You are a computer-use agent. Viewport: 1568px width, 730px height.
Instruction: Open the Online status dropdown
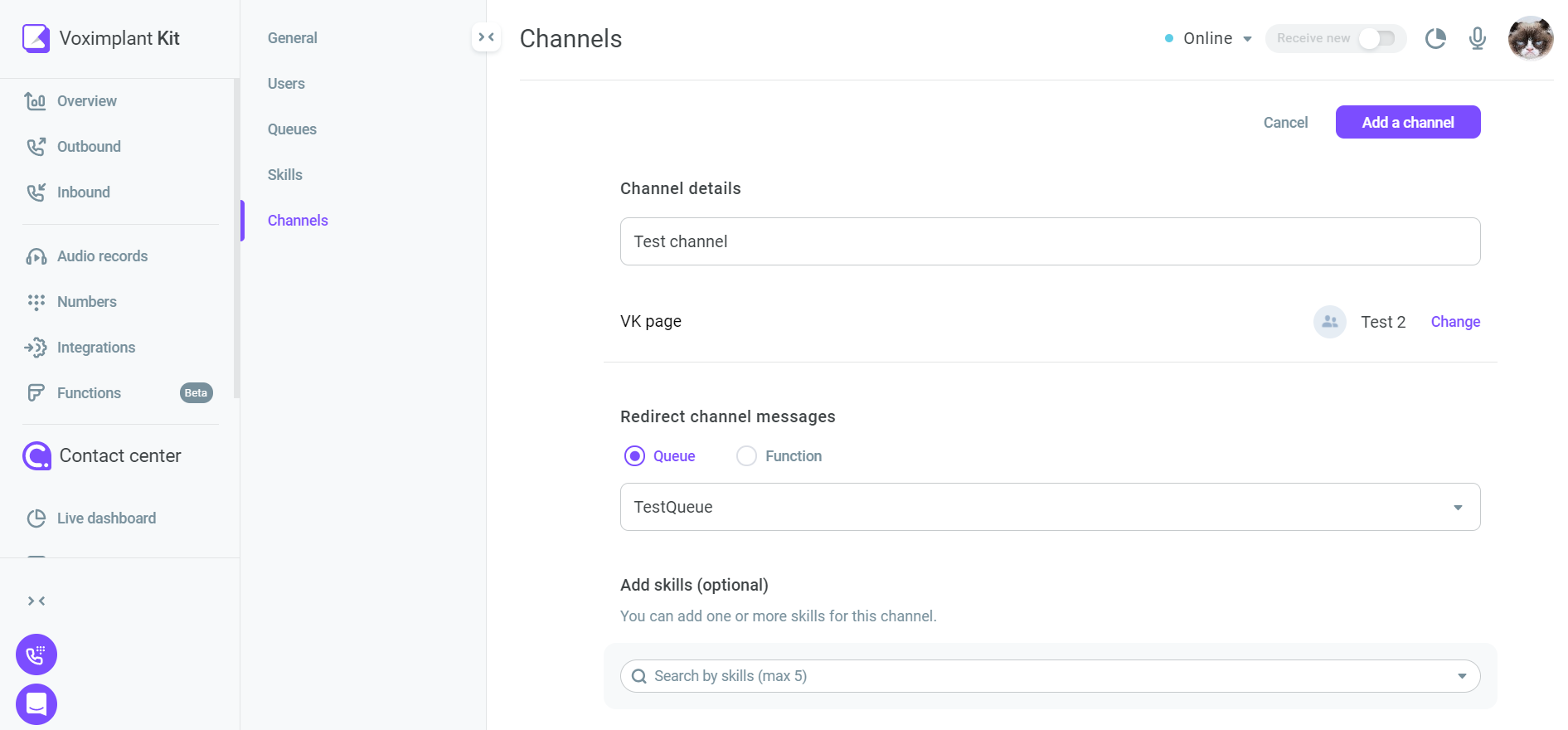[1209, 38]
